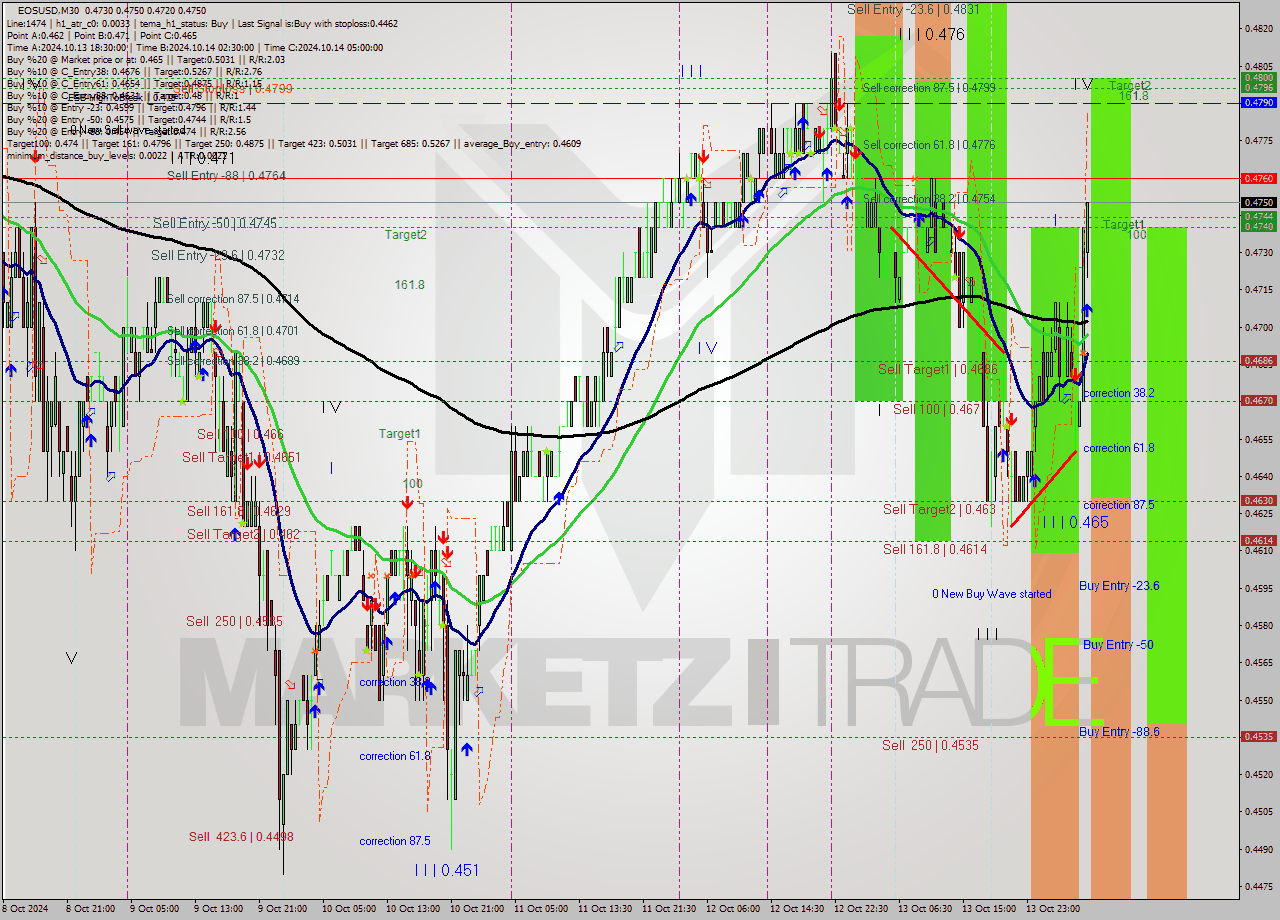Click 'Sell correction 61.8 | 0.4776' label
The image size is (1280, 920).
tap(929, 145)
